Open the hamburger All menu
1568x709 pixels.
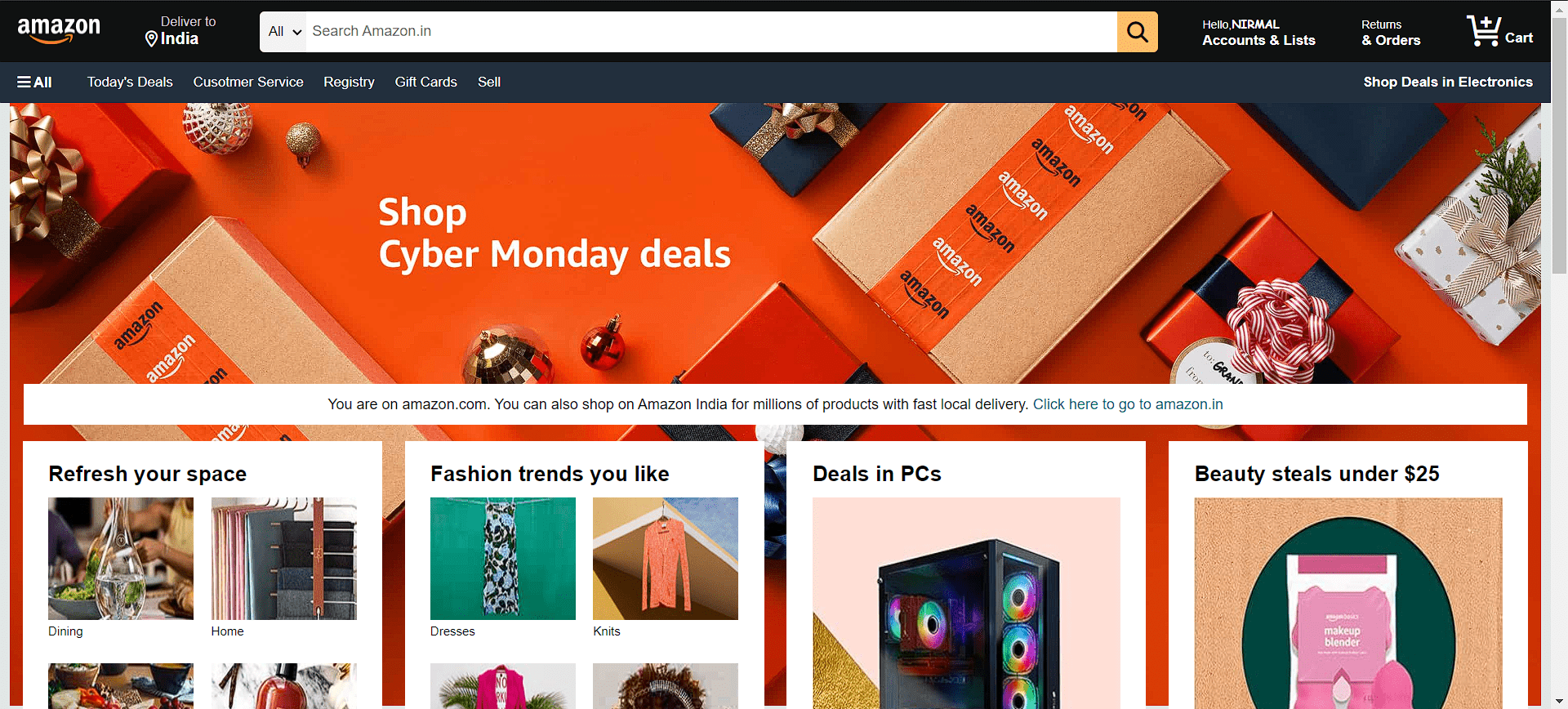pos(34,82)
